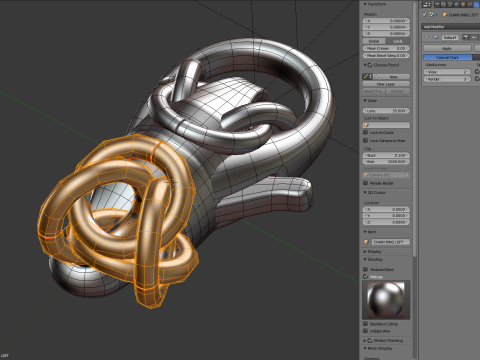
Task: Enable Textured Solid checkbox
Action: 366,269
